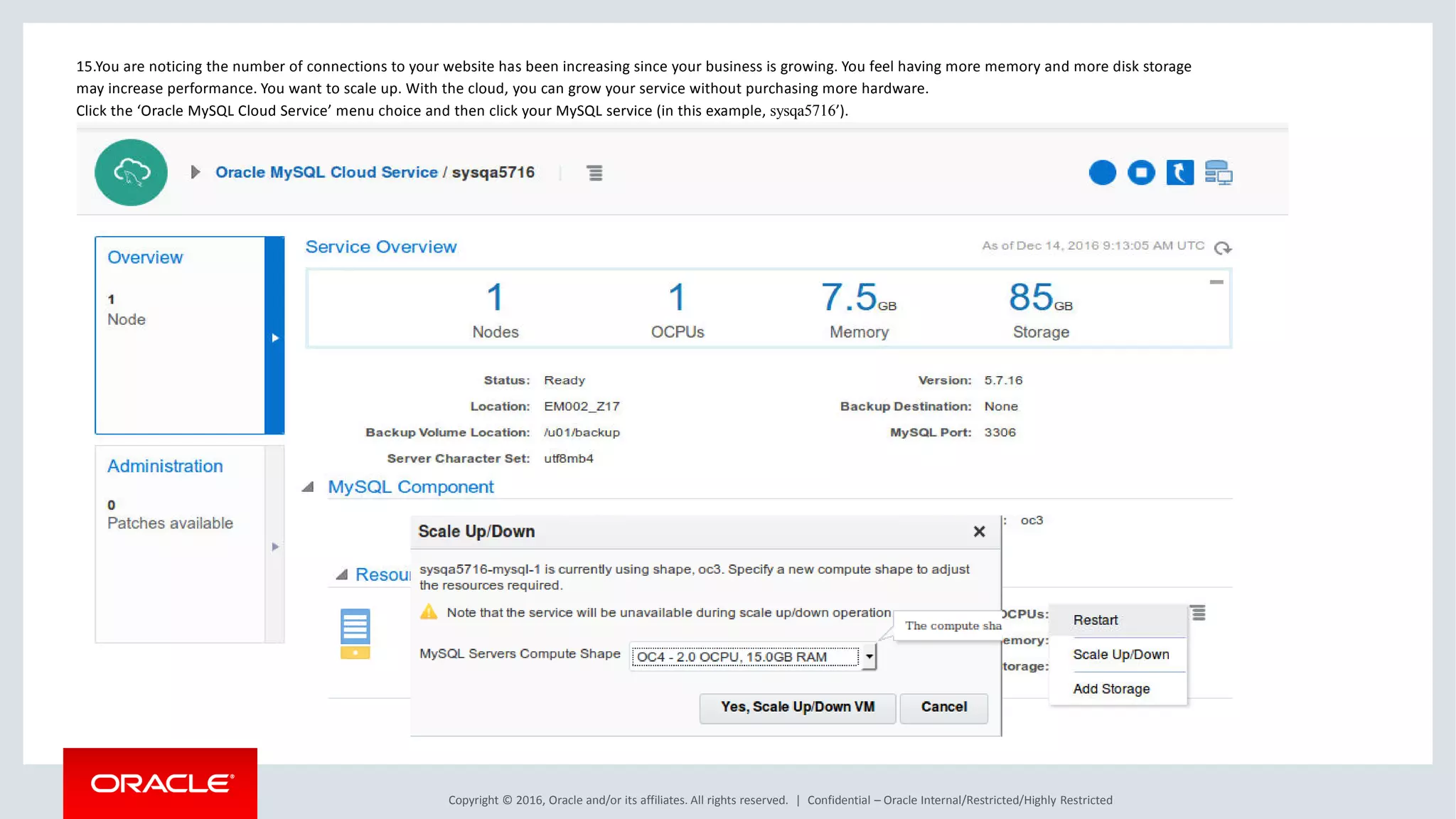Open the Oracle MySQL Cloud Service breadcrumb link

click(x=326, y=172)
